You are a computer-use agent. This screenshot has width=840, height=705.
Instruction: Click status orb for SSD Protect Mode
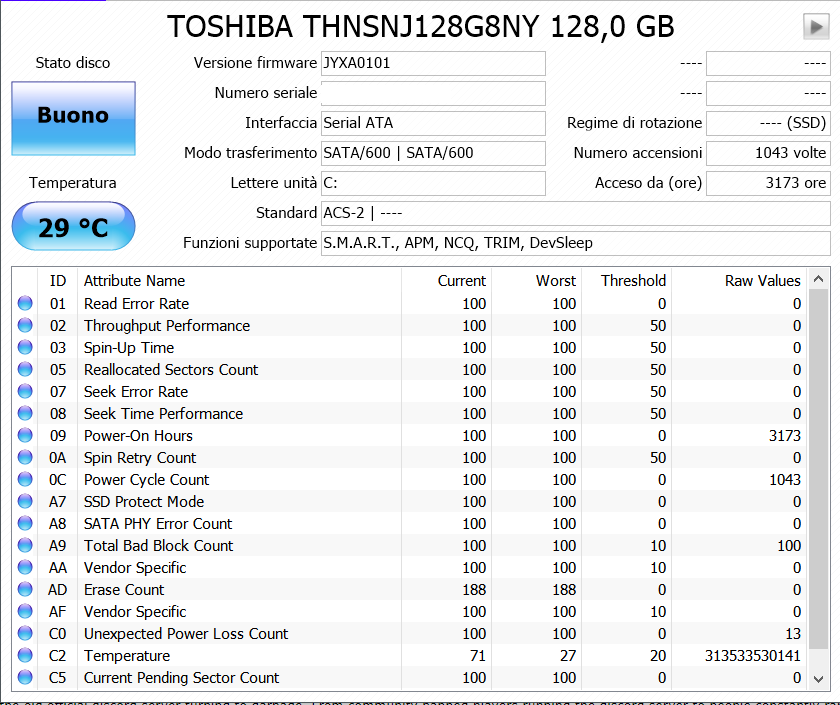(25, 501)
